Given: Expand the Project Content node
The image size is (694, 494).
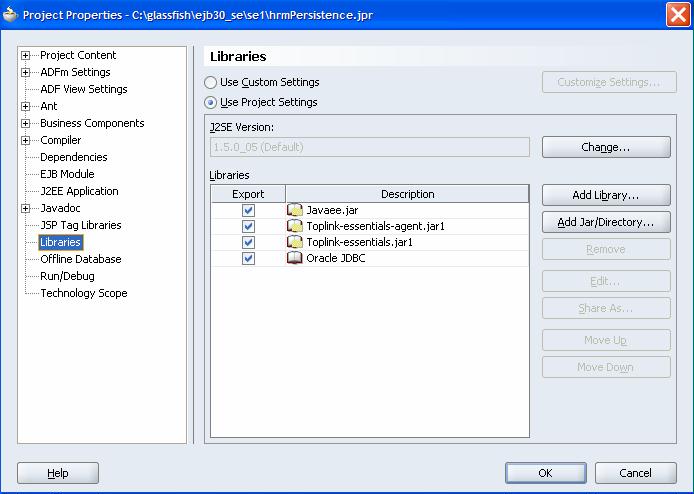Looking at the screenshot, I should point(26,55).
